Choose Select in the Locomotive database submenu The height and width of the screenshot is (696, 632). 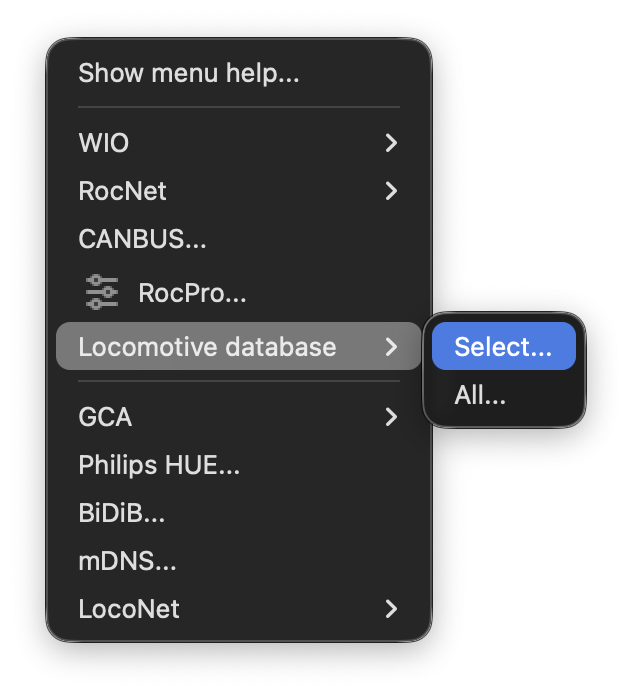[503, 347]
